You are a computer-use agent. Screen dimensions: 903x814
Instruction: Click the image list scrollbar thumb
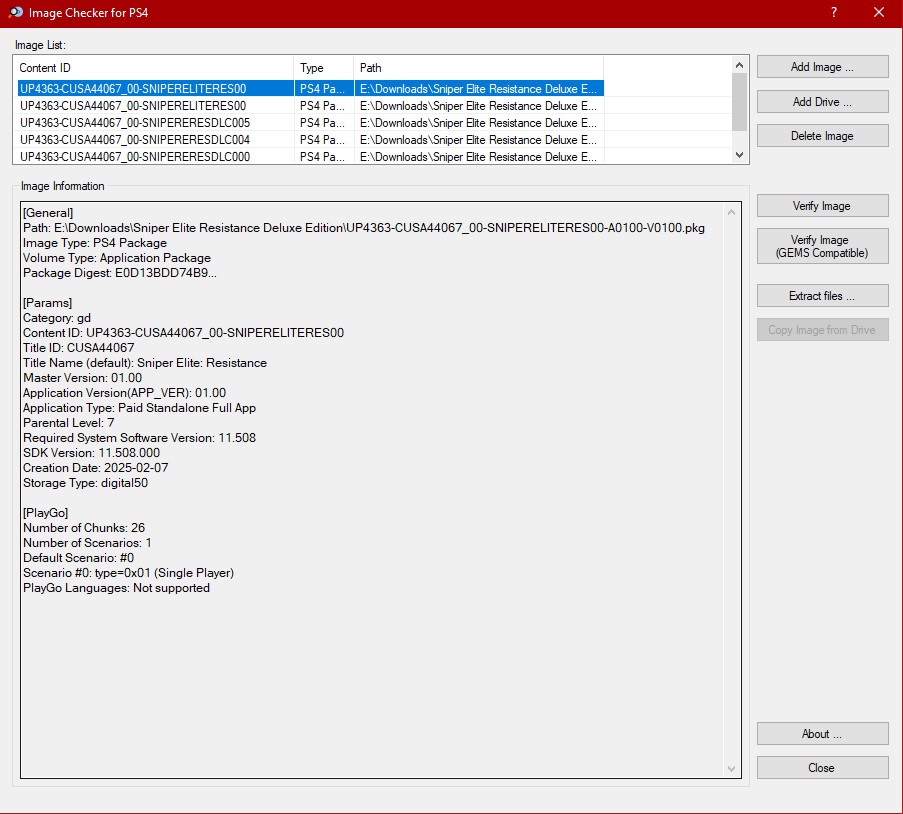click(739, 102)
